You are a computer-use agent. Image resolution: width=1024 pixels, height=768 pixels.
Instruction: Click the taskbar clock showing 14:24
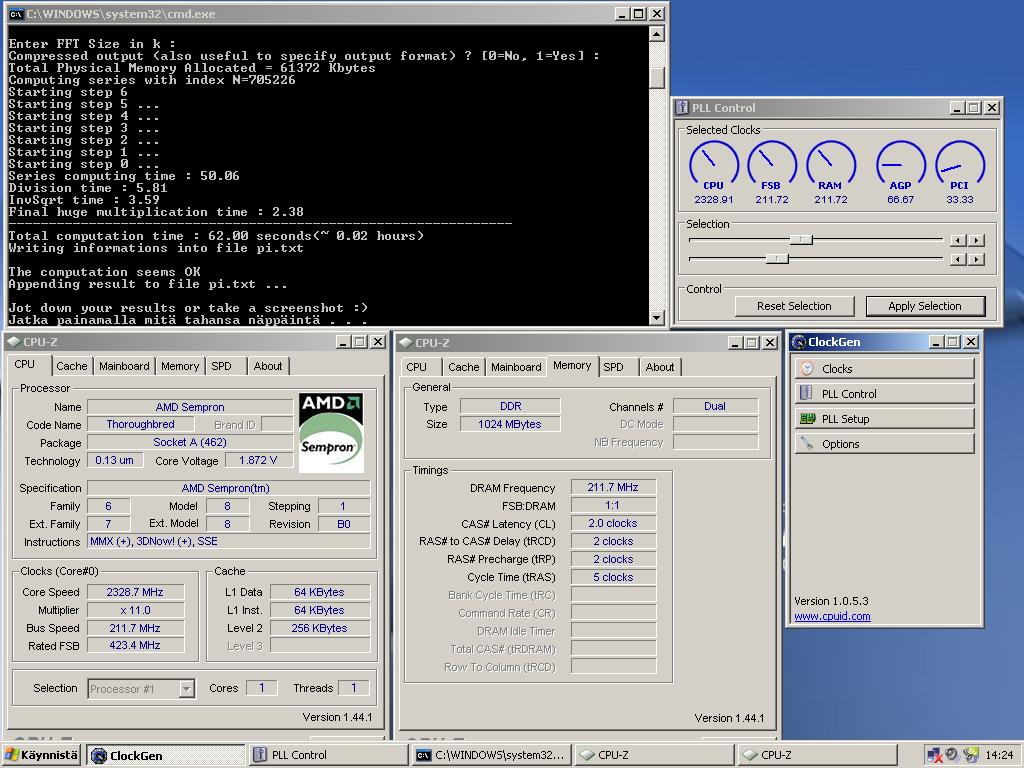click(999, 755)
